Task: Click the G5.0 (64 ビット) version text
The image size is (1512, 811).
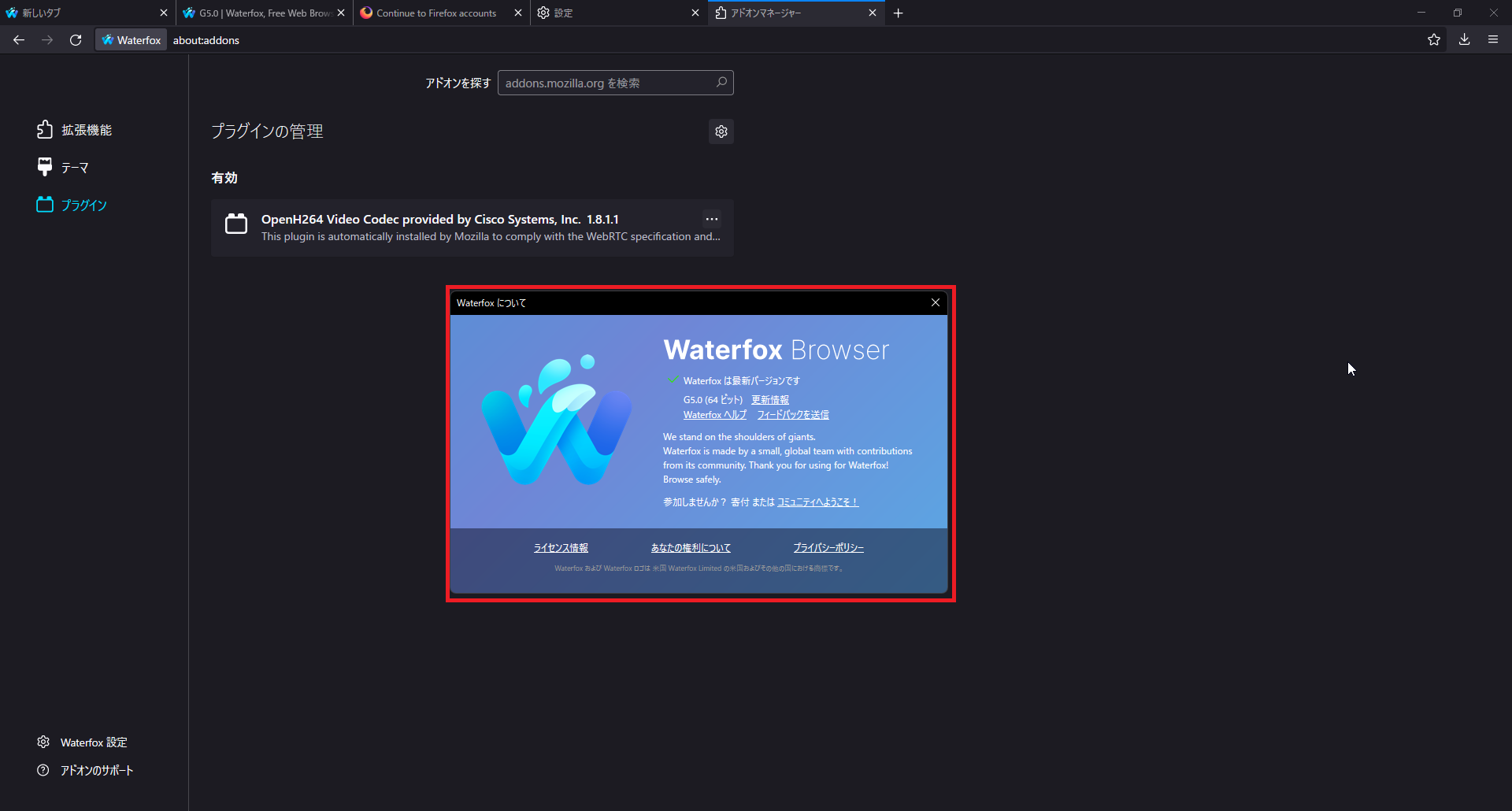Action: [x=713, y=400]
